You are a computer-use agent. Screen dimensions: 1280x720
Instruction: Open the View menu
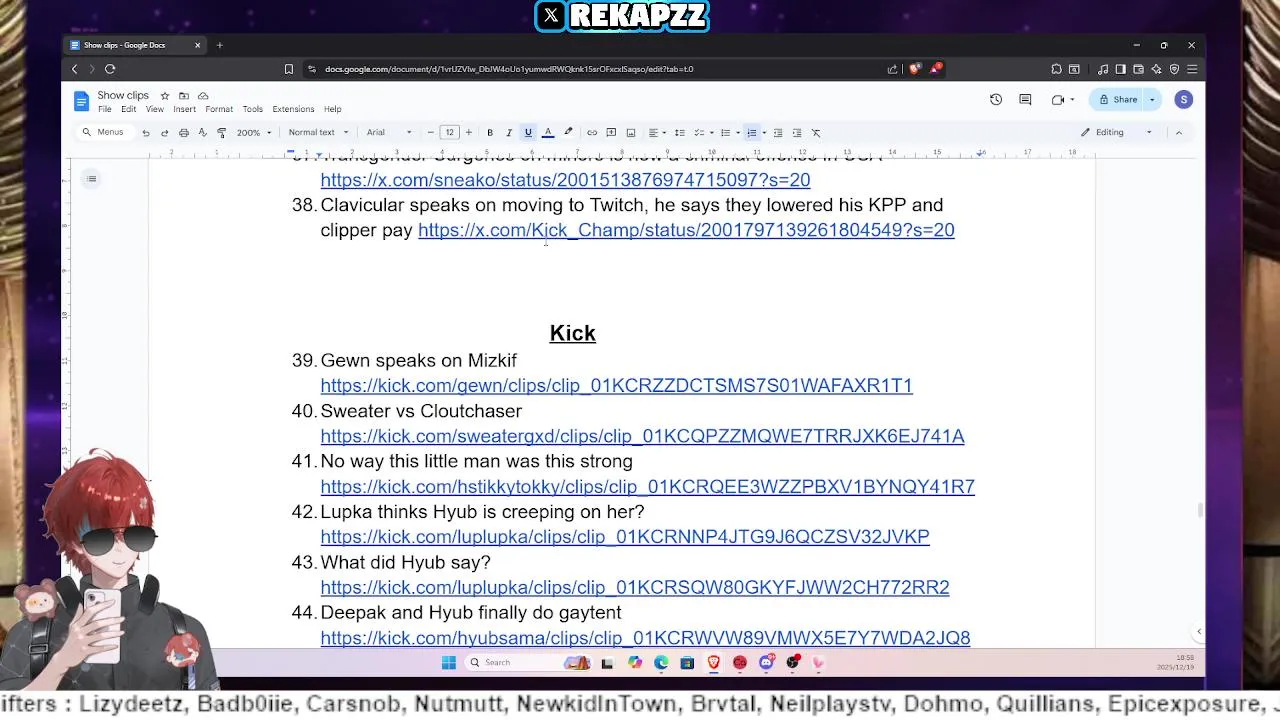coord(155,109)
